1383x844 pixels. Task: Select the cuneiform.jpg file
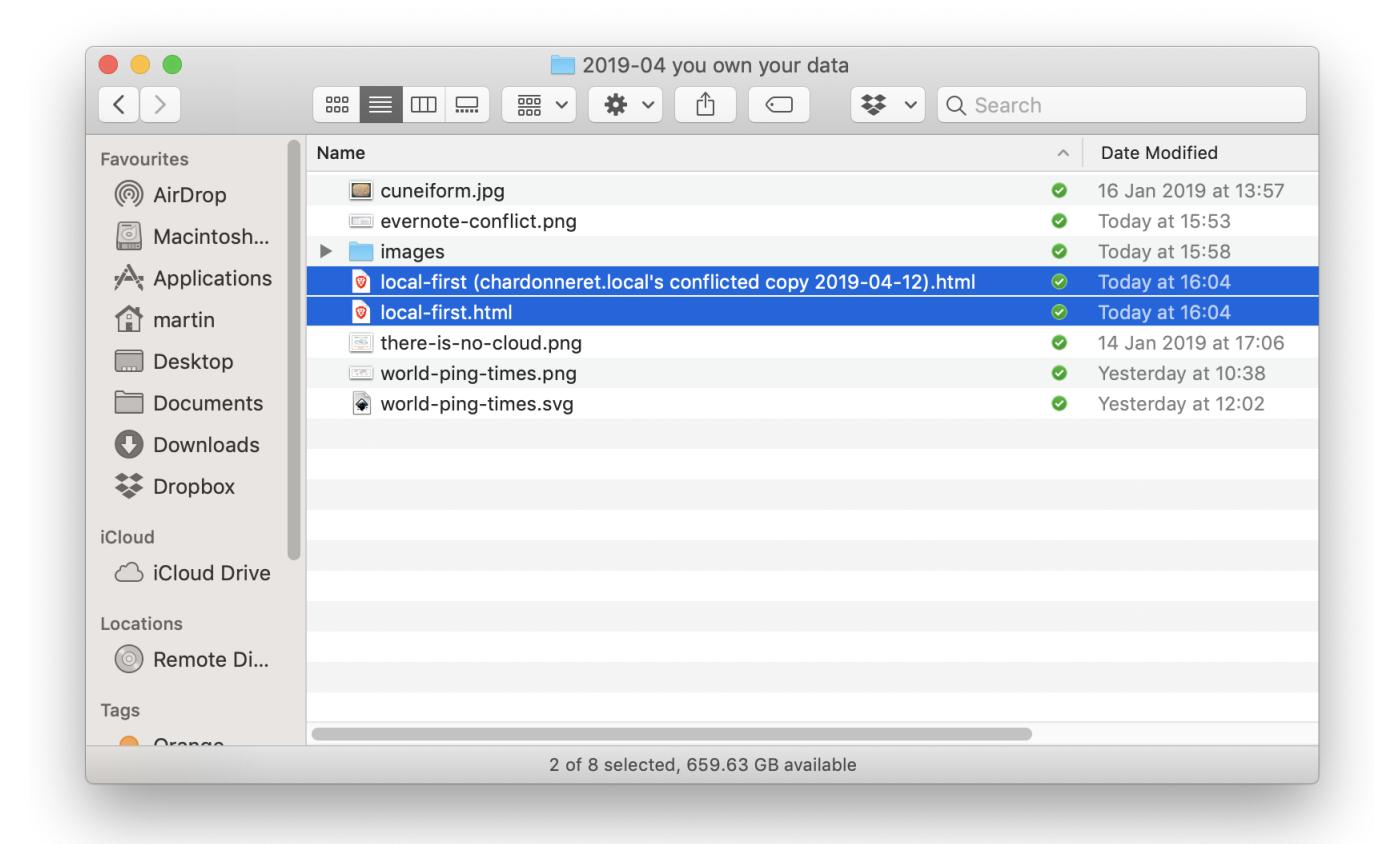442,191
